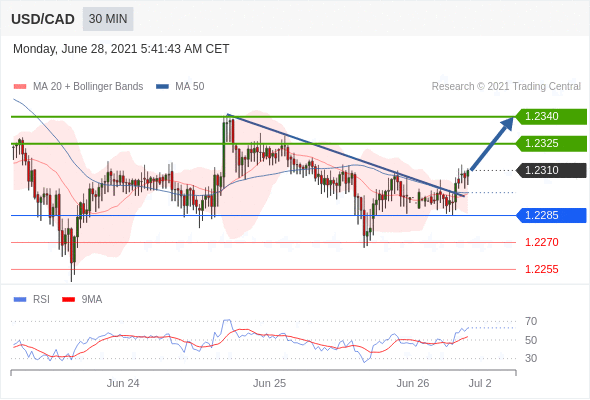Click the black 1.2310 current price tag
The image size is (590, 400).
[x=551, y=170]
